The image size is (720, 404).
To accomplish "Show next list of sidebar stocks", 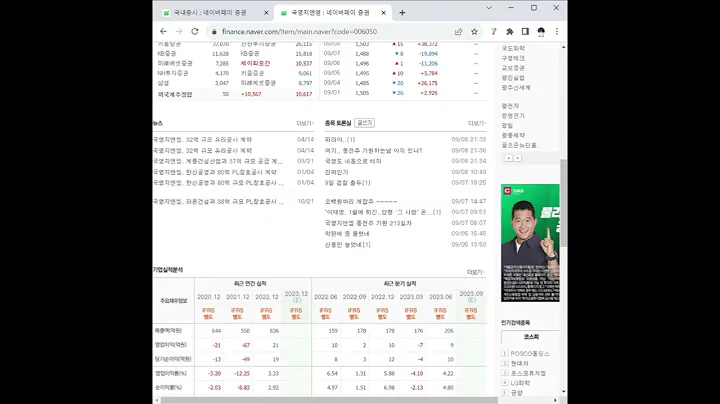I will coord(518,158).
